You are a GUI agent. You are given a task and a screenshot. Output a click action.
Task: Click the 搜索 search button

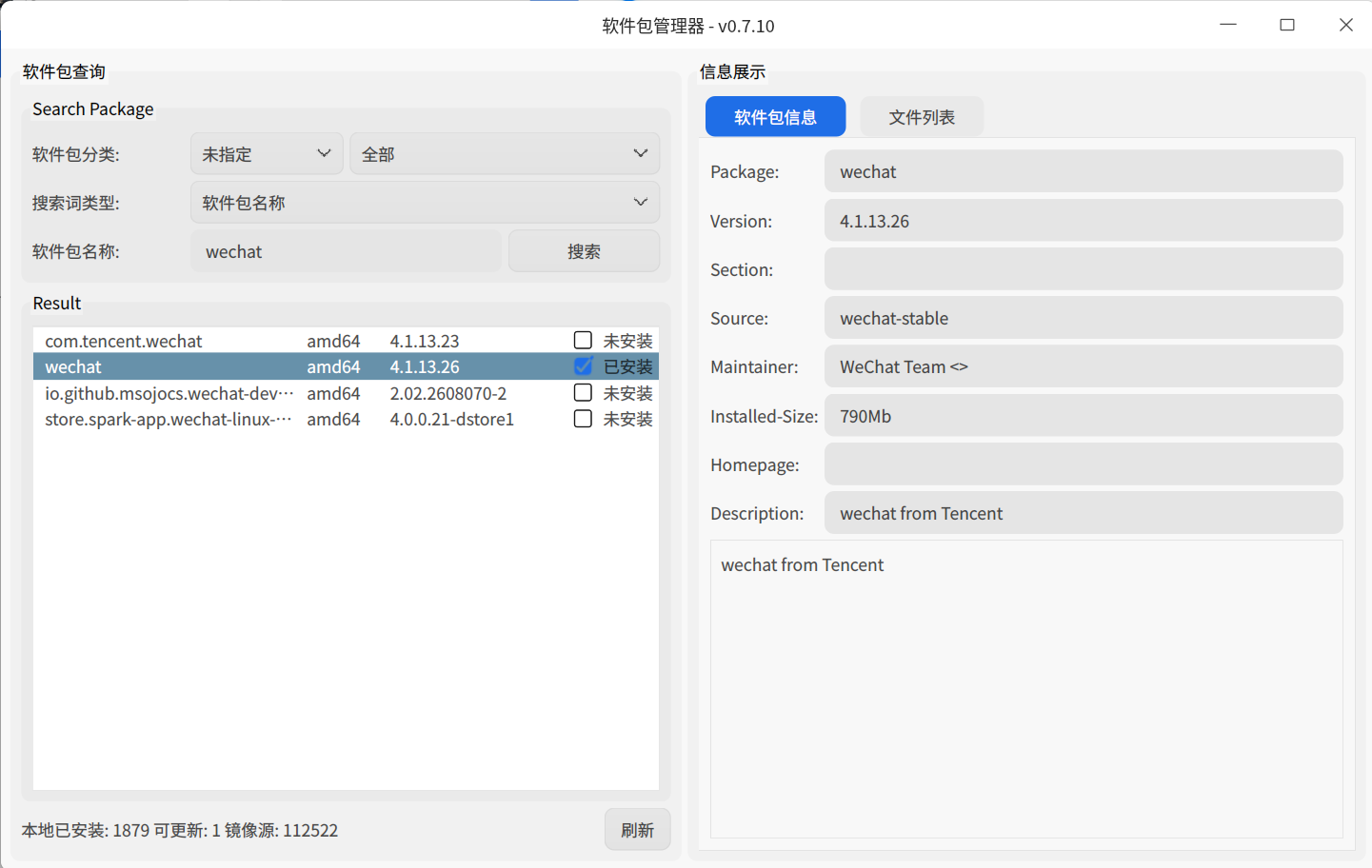click(x=584, y=251)
